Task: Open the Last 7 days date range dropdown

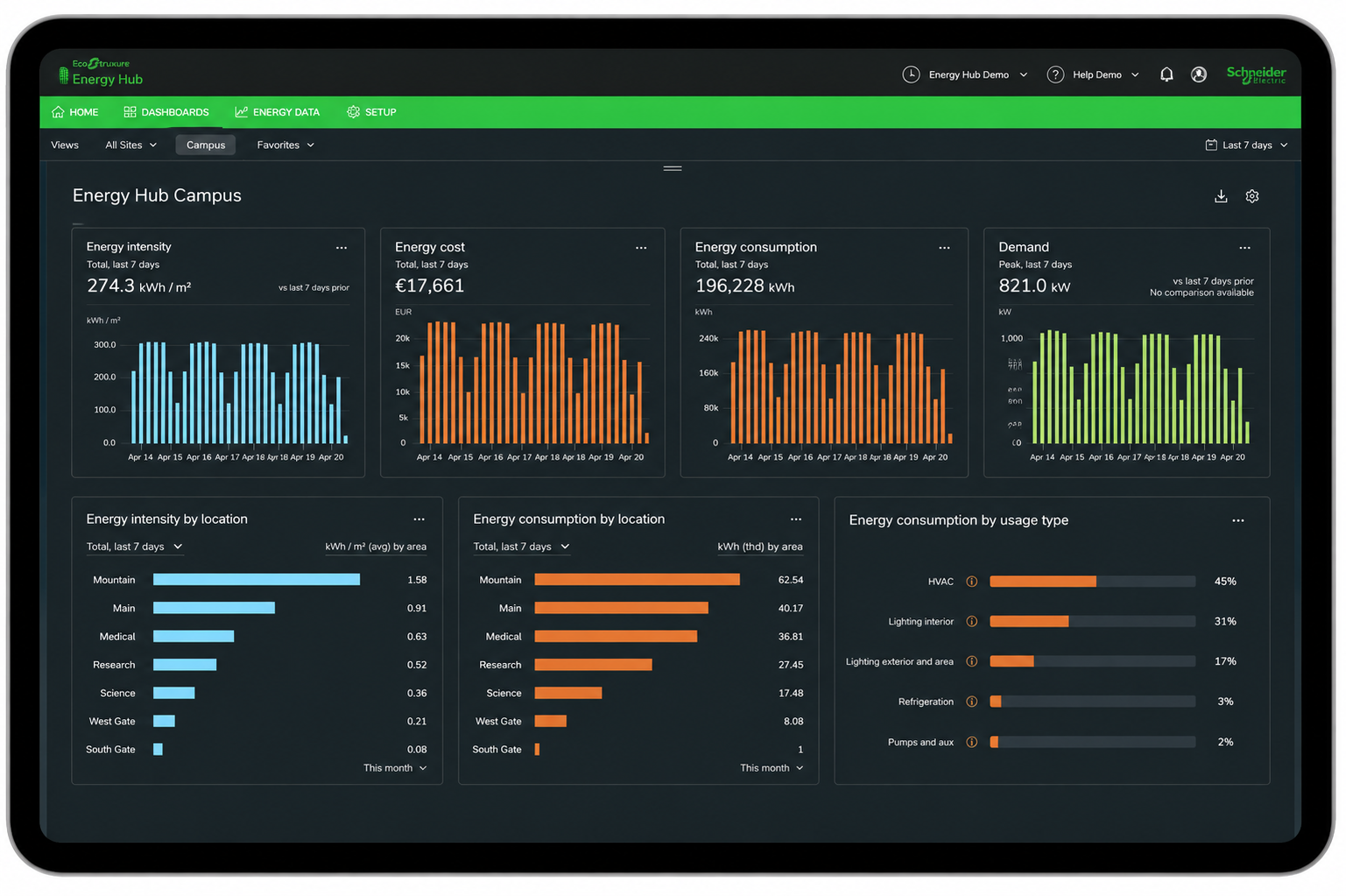Action: tap(1247, 145)
